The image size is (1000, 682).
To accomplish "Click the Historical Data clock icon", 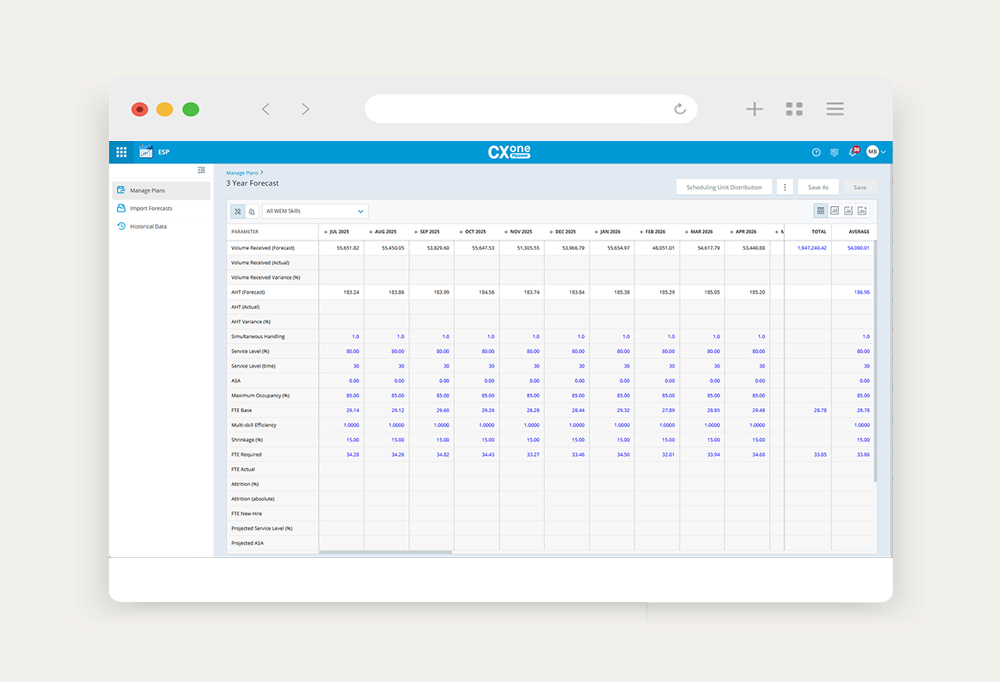I will tap(120, 226).
